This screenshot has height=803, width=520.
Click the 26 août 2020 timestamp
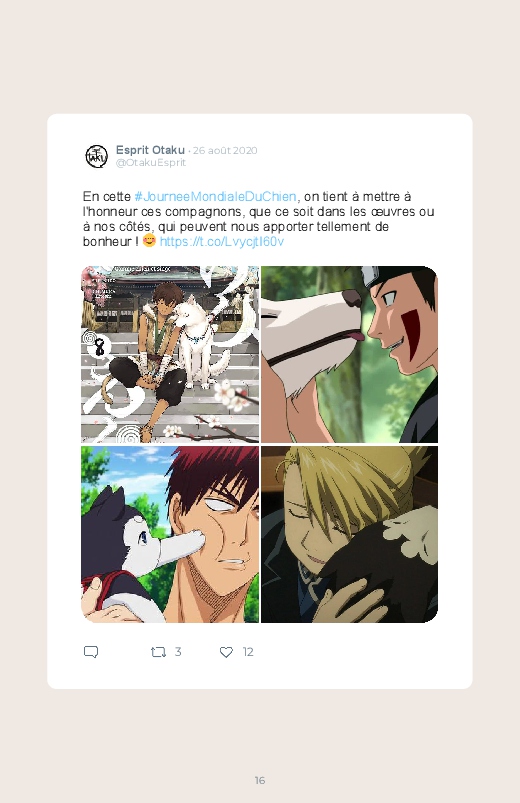(225, 151)
